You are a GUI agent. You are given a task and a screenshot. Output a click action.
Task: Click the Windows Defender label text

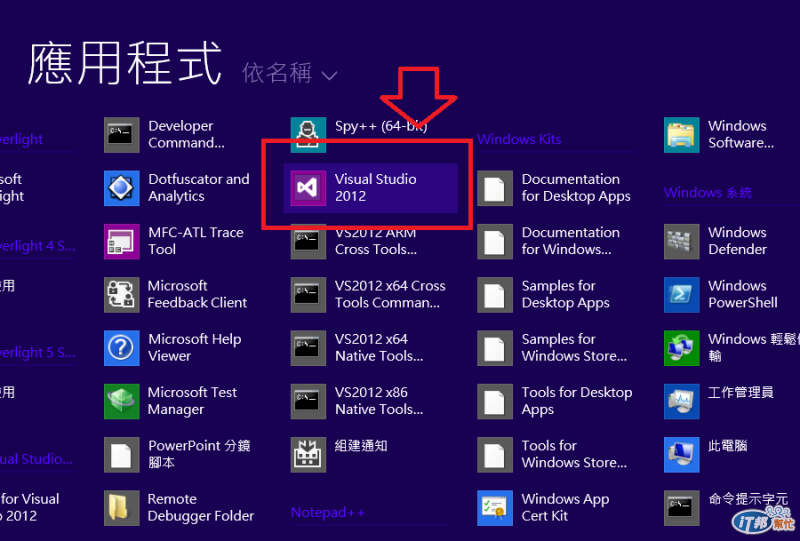click(x=738, y=240)
